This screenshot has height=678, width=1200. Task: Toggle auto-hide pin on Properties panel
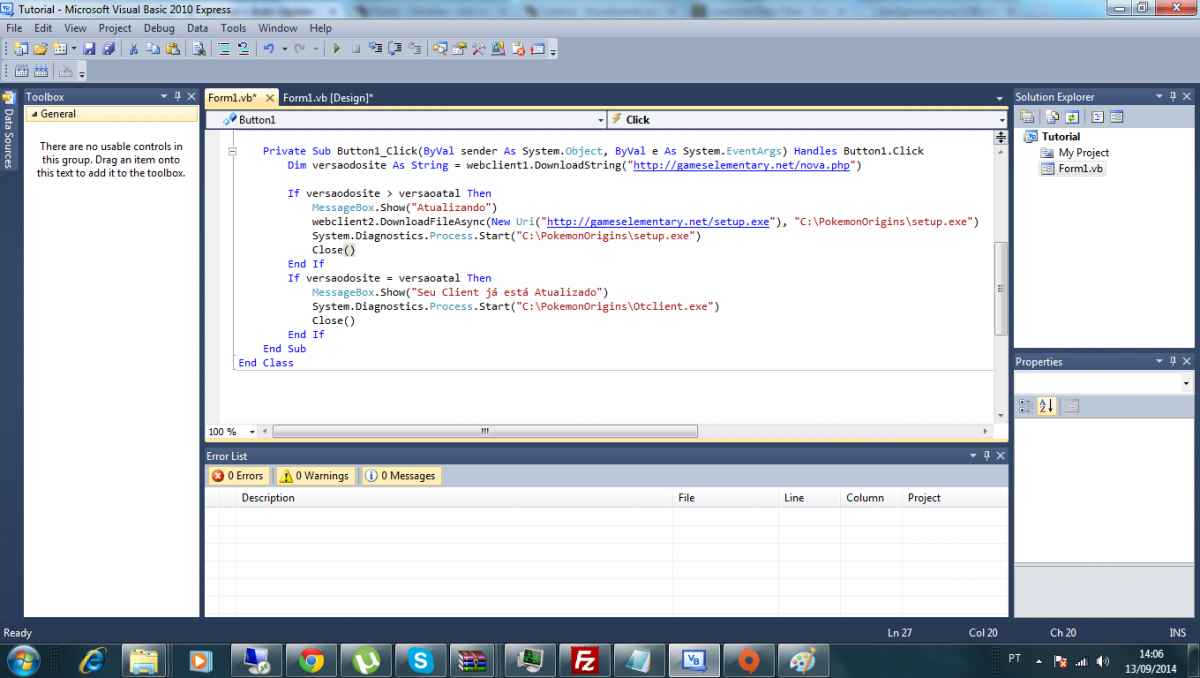[1173, 361]
